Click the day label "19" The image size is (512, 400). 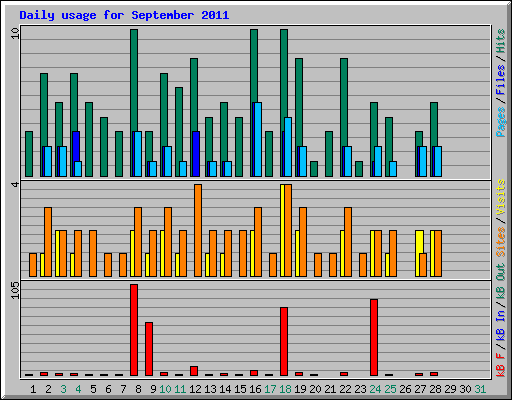tap(300, 389)
